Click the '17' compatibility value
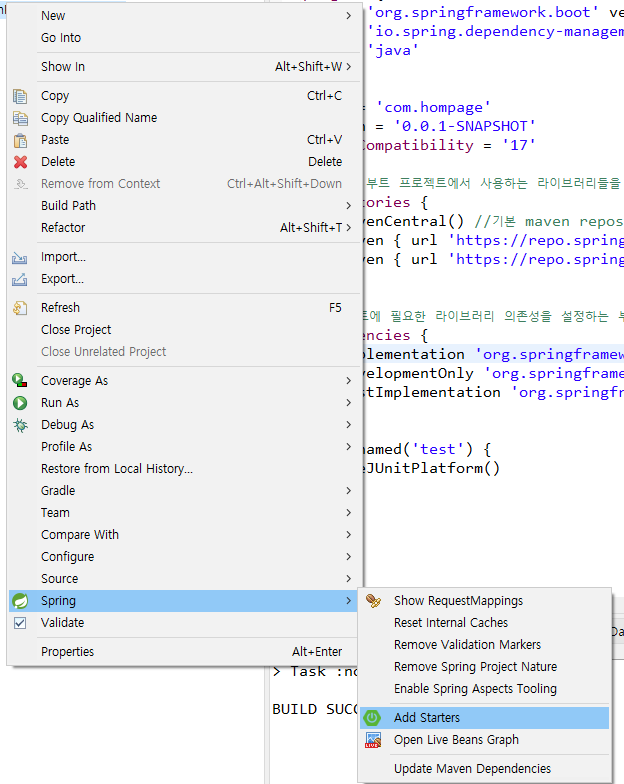 point(518,146)
